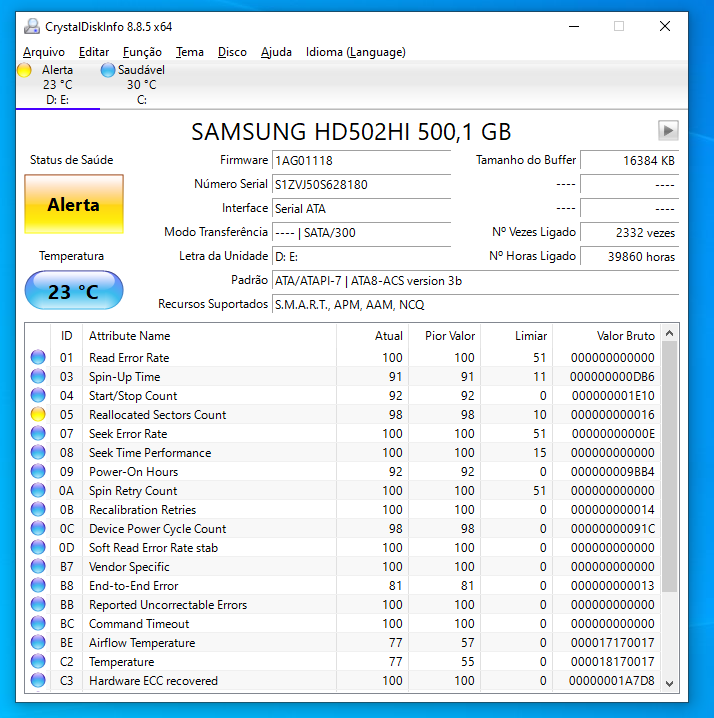
Task: Click scrollbar down arrow in attribute list
Action: (670, 684)
